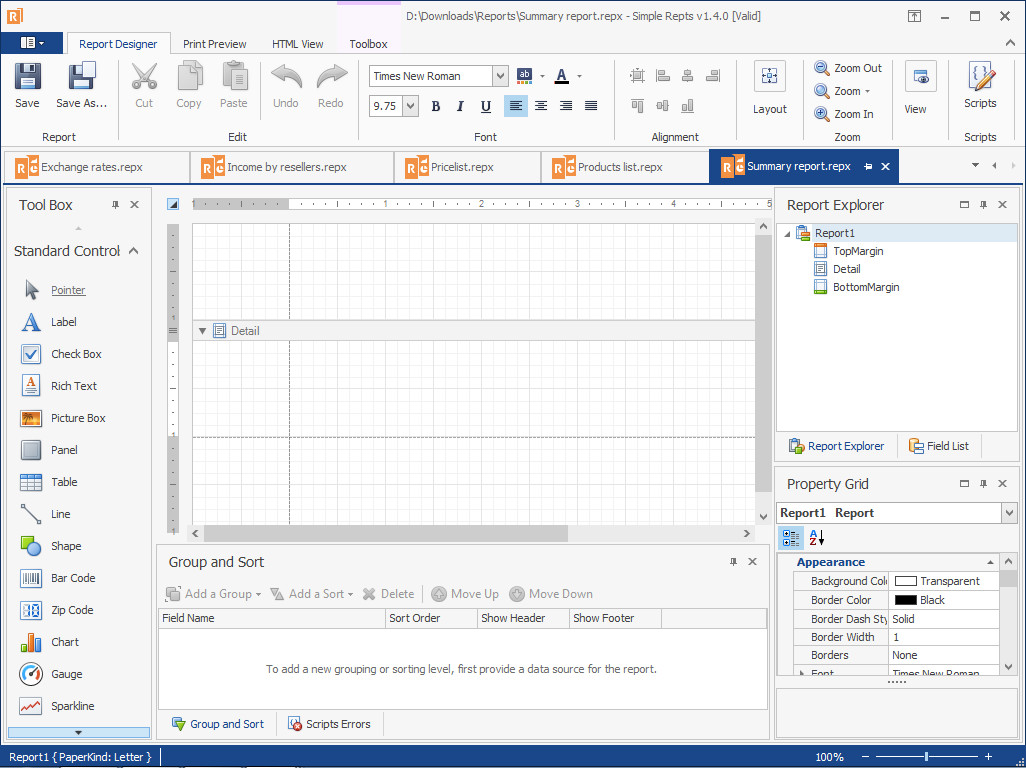Screen dimensions: 1026x768
Task: Click the Add a Group button
Action: (x=213, y=594)
